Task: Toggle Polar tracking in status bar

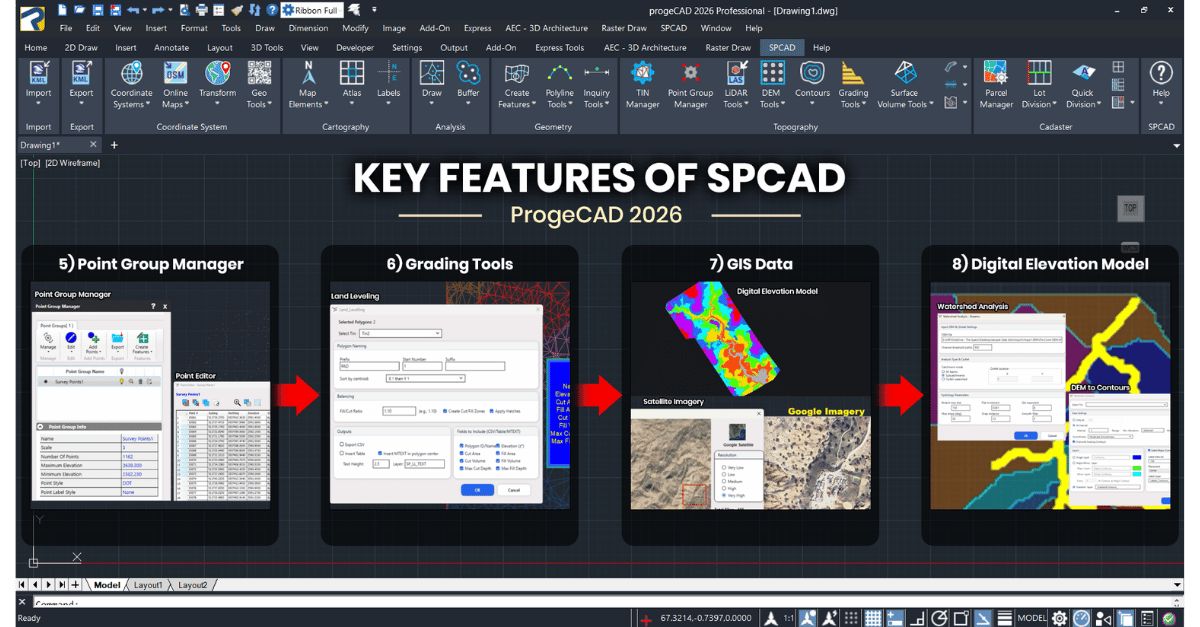Action: coord(939,618)
